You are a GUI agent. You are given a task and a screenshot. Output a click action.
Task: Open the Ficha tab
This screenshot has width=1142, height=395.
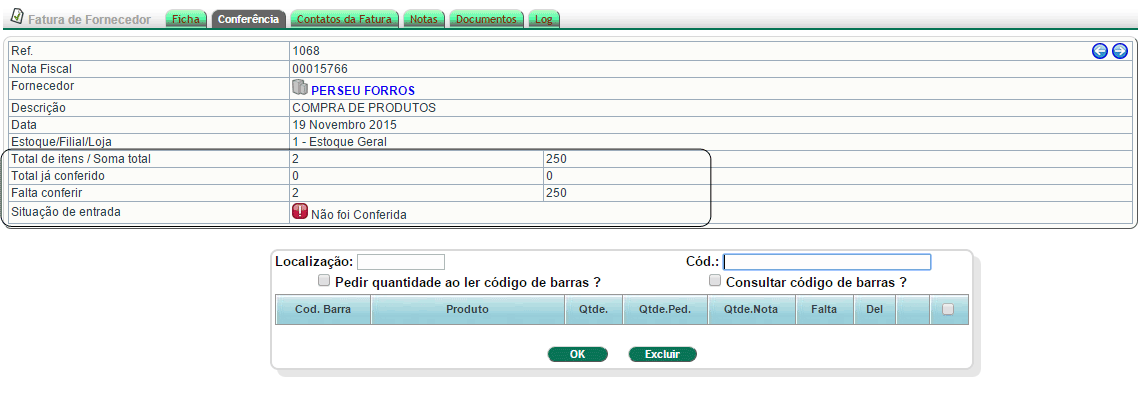pyautogui.click(x=186, y=20)
